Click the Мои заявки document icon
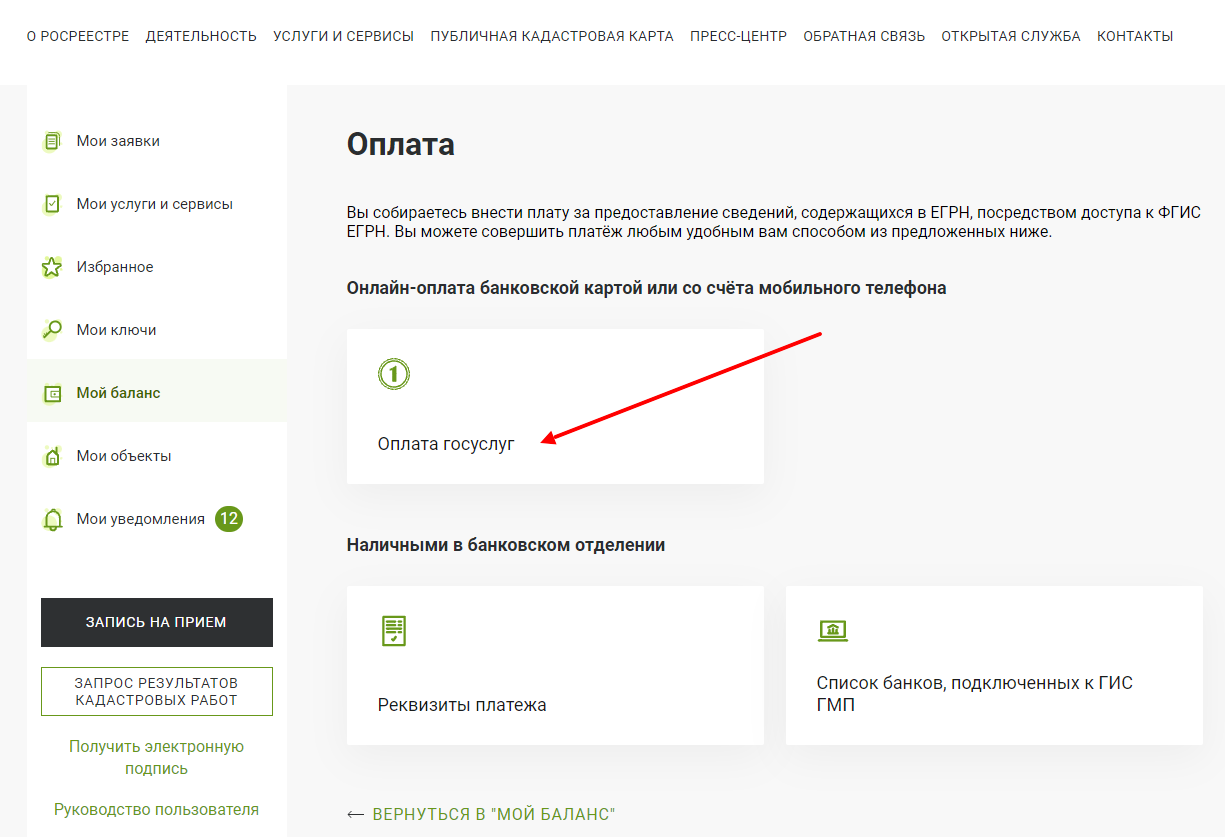This screenshot has width=1225, height=837. click(52, 141)
